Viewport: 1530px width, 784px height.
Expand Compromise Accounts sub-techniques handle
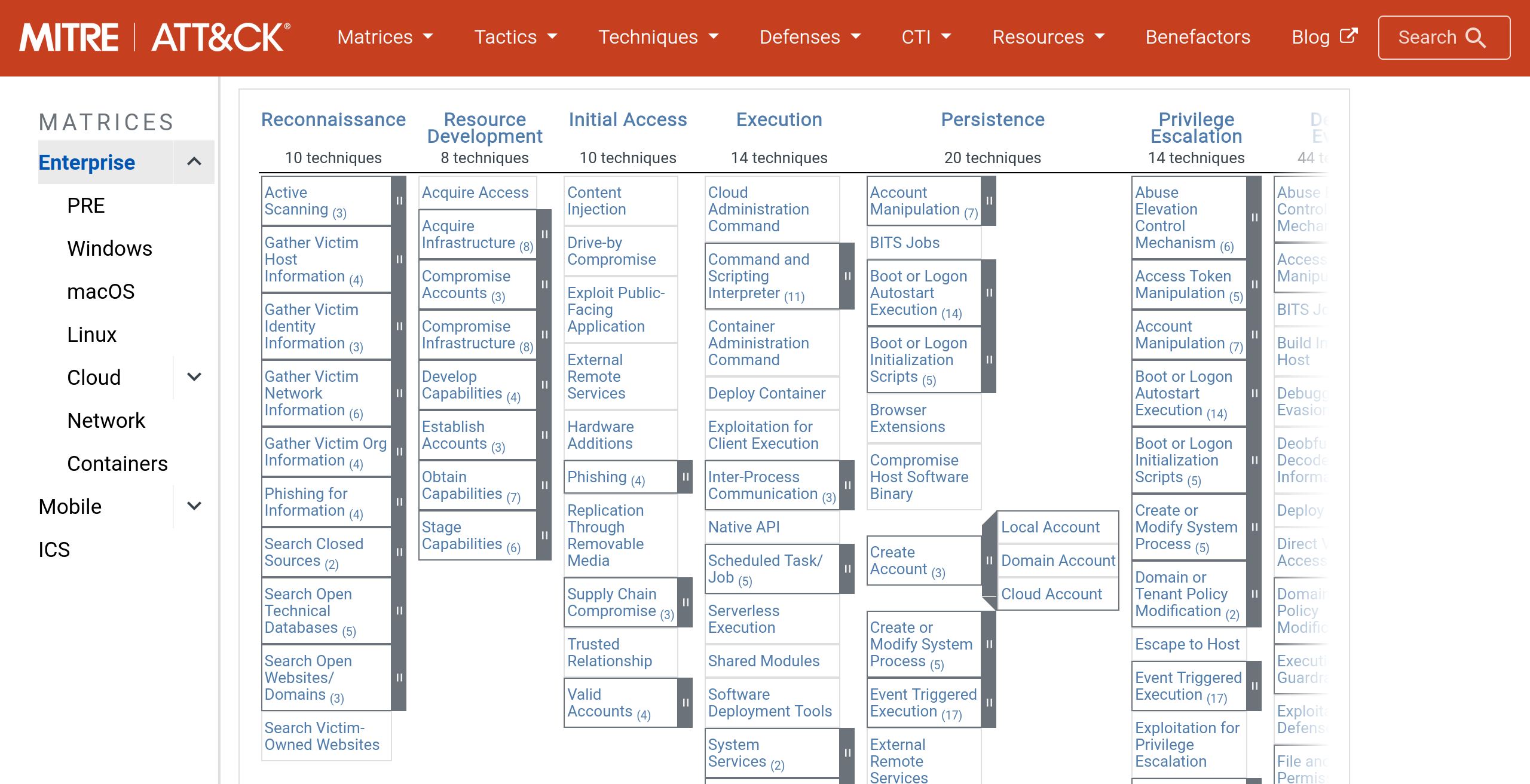544,284
